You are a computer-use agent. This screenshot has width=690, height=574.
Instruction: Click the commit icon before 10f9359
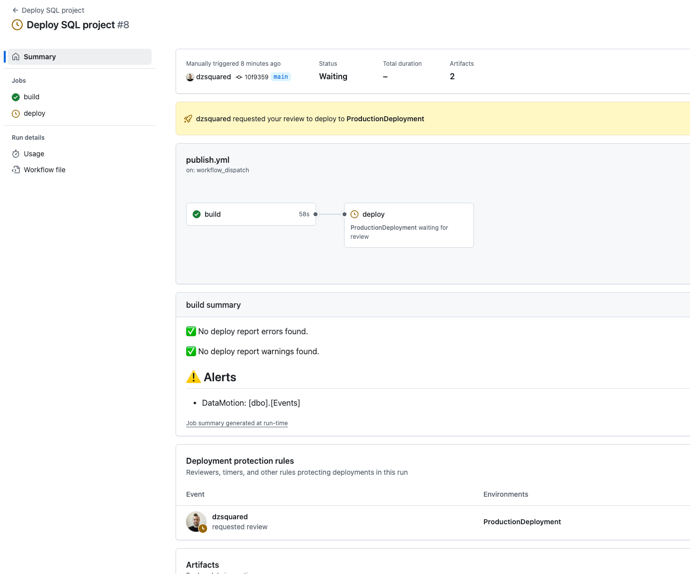pyautogui.click(x=239, y=77)
